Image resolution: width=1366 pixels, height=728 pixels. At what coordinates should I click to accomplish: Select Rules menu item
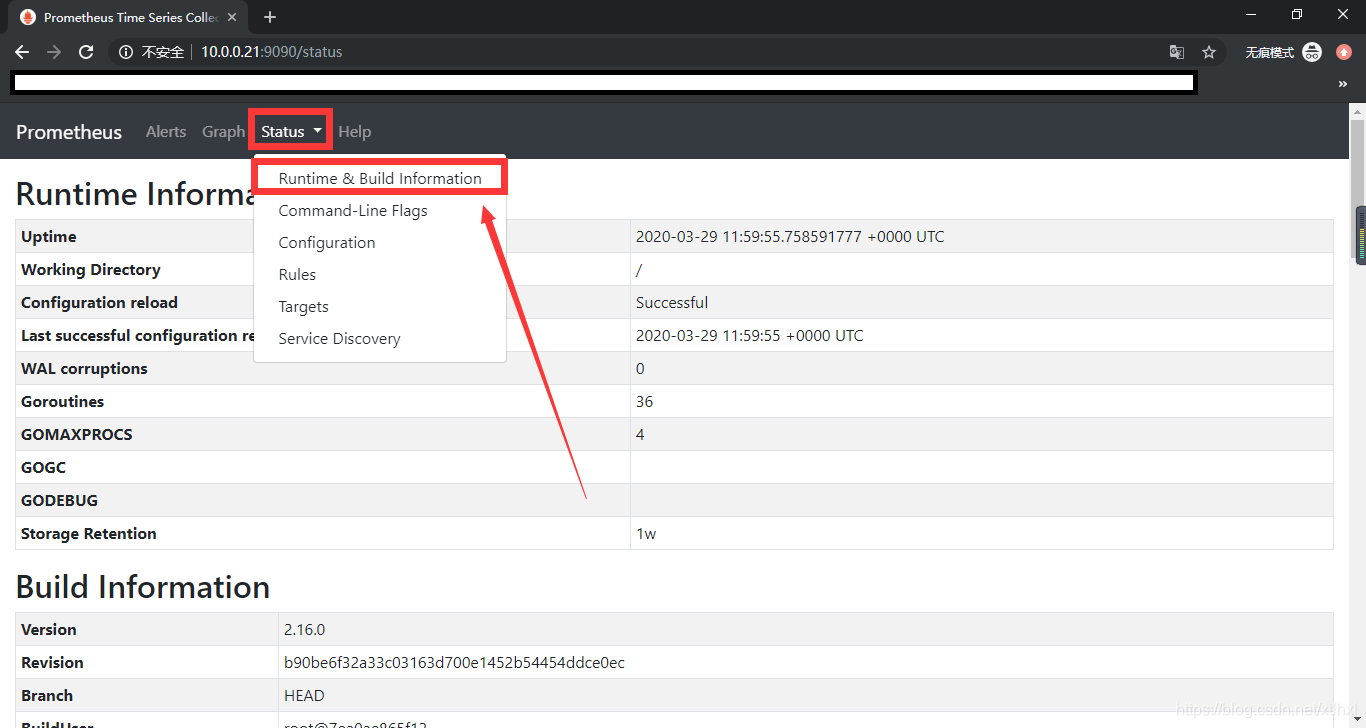click(x=380, y=274)
